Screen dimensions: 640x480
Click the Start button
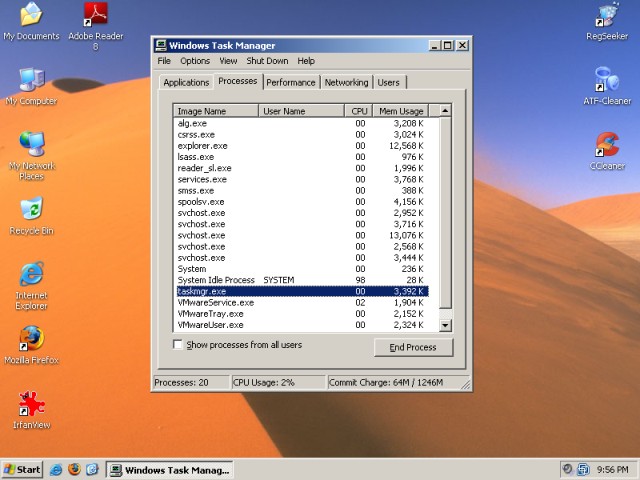22,470
